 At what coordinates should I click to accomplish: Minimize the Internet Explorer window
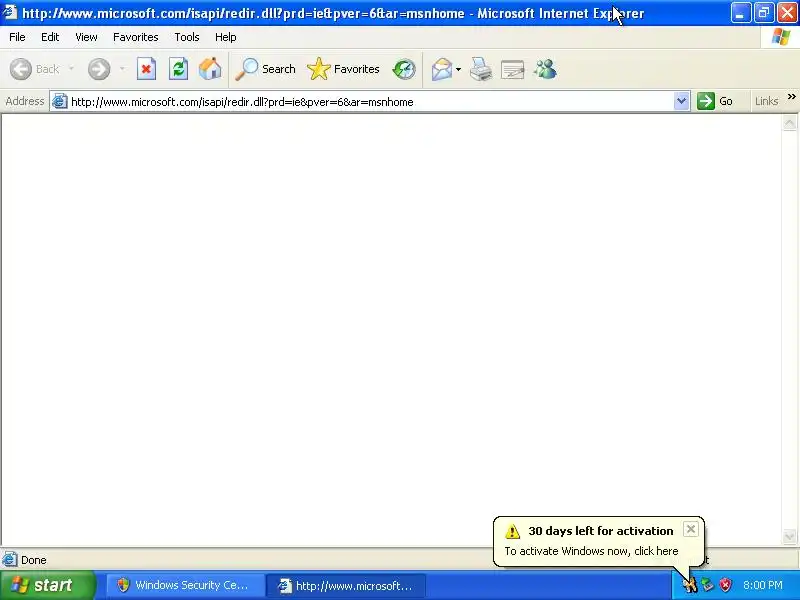[x=740, y=13]
